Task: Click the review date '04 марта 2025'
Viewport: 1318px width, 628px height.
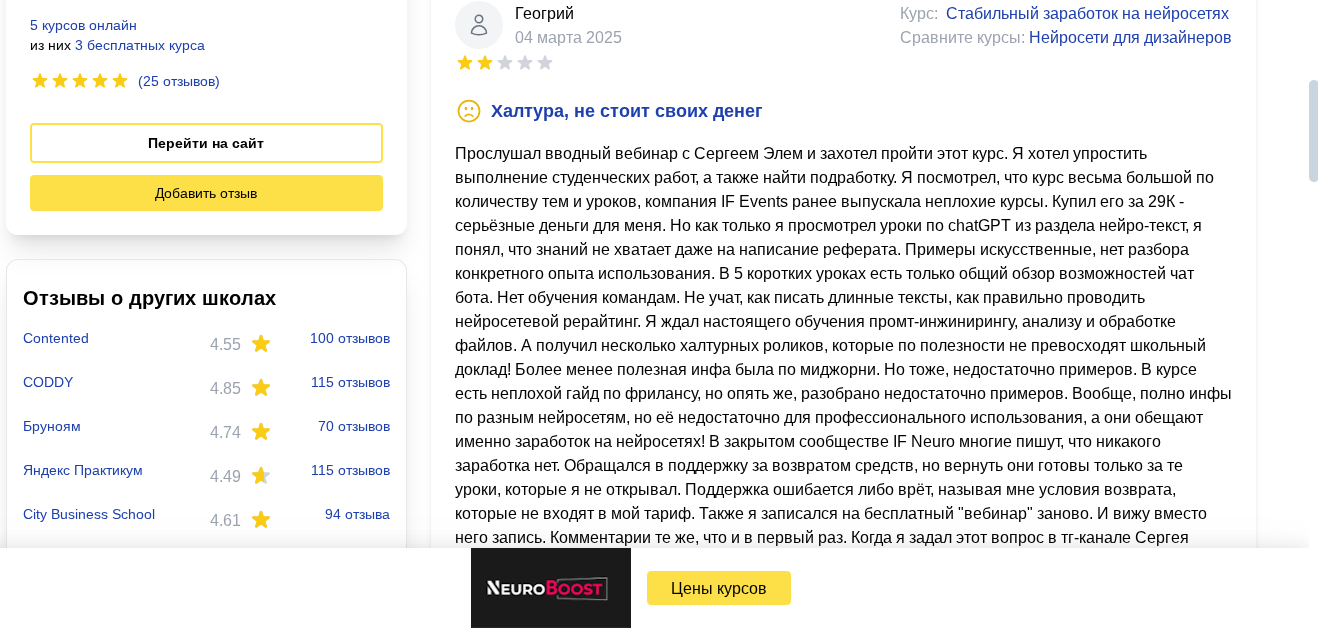Action: click(x=568, y=37)
